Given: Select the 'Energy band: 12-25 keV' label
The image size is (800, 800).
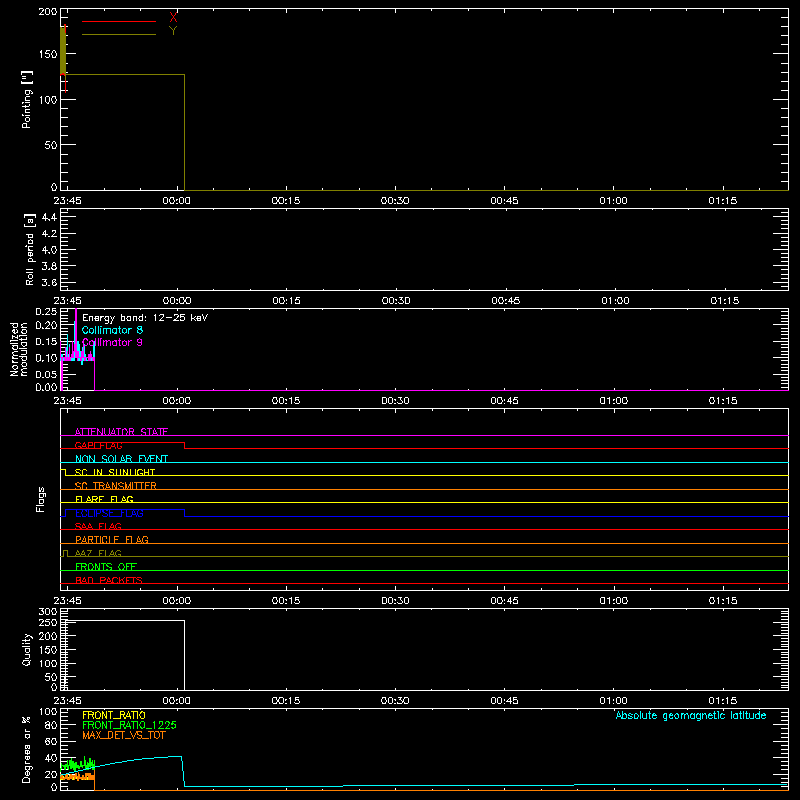Looking at the screenshot, I should pyautogui.click(x=145, y=318).
